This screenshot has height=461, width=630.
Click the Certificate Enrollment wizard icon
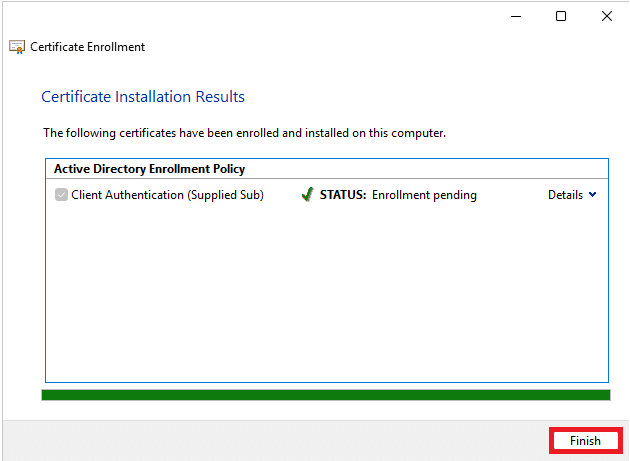16,47
